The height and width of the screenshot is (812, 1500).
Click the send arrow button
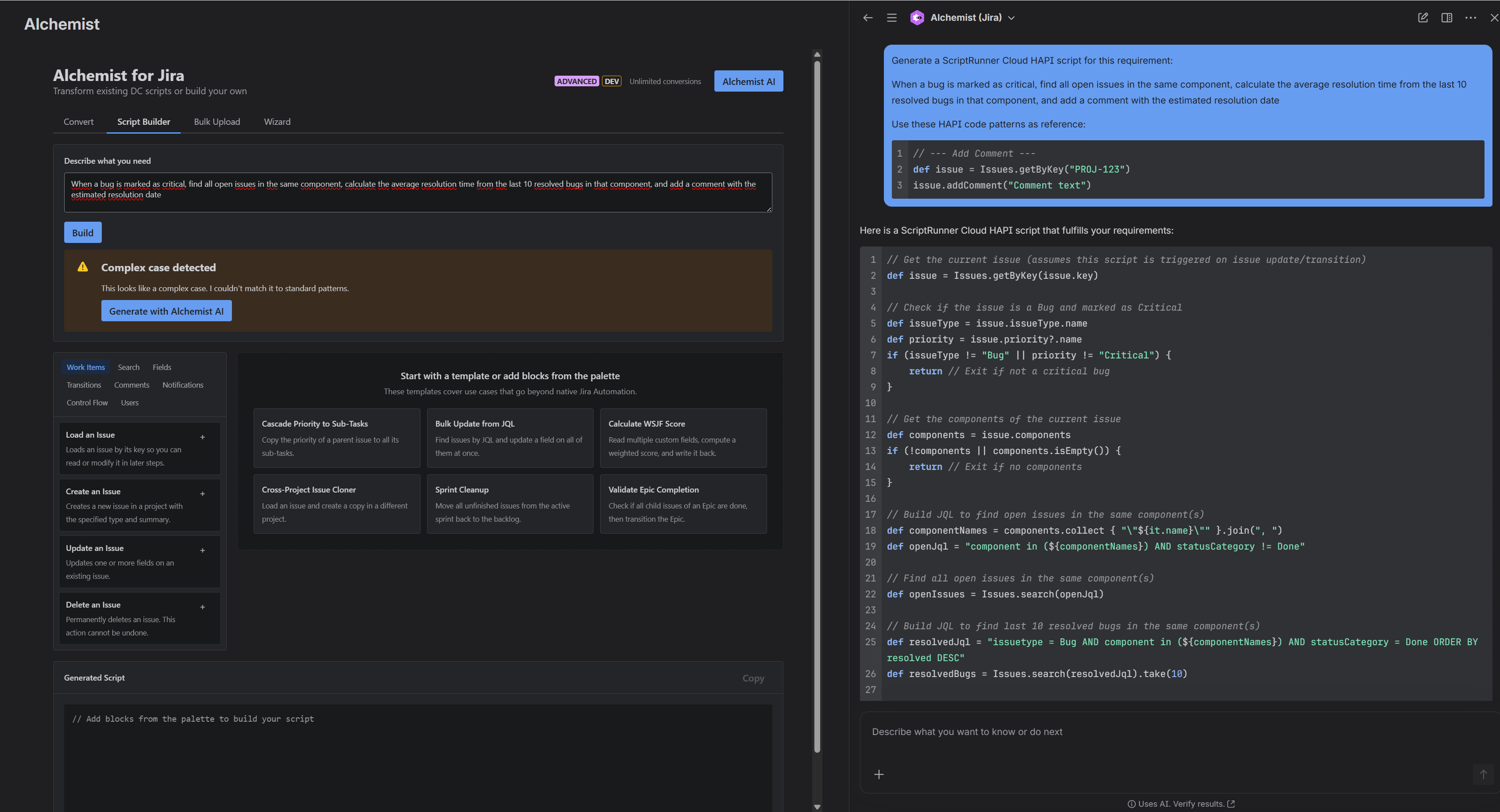tap(1483, 774)
